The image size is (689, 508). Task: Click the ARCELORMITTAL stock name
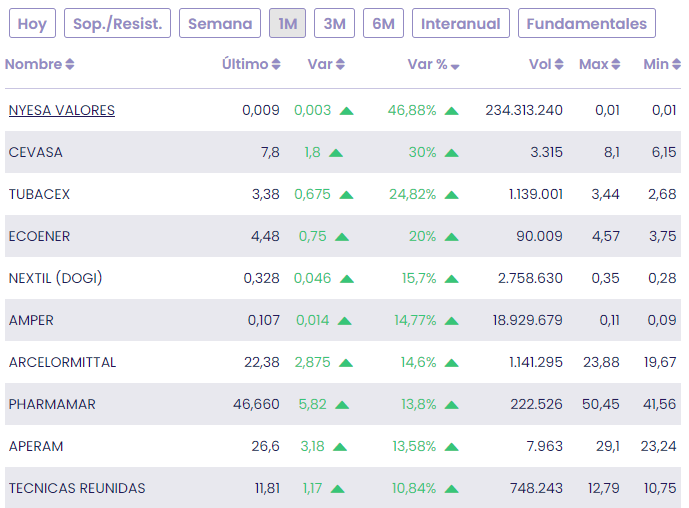[x=62, y=362]
